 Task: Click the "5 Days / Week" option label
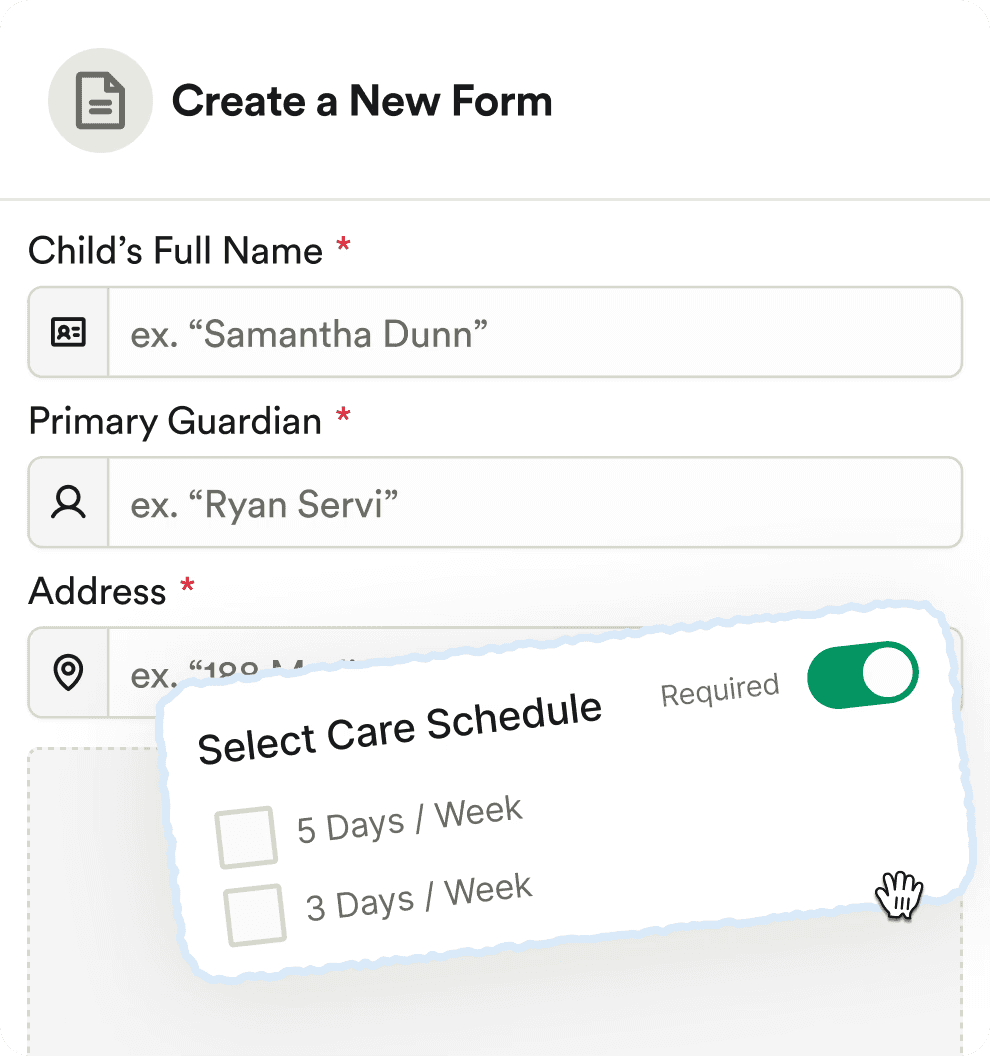click(x=410, y=820)
